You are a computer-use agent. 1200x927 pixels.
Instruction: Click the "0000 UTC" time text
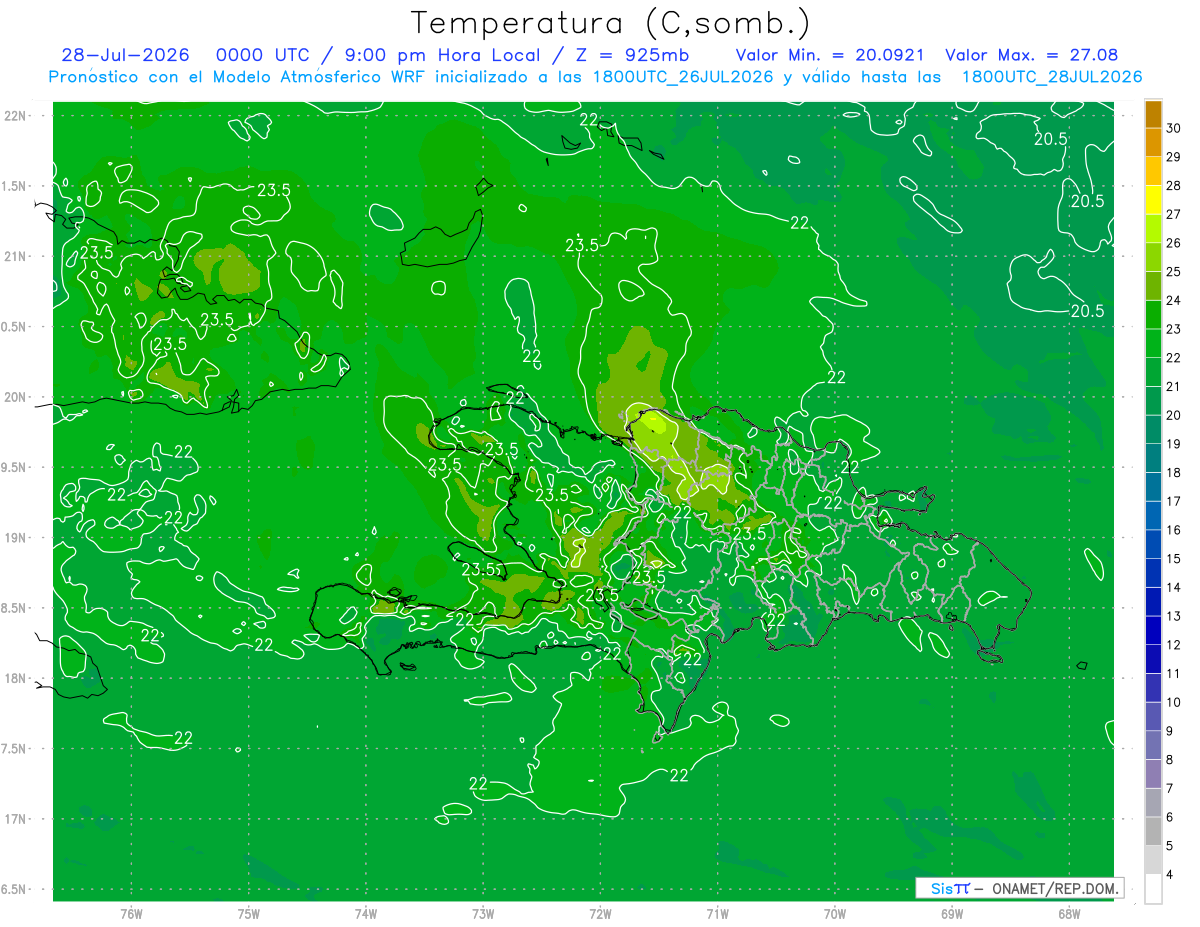coord(266,55)
